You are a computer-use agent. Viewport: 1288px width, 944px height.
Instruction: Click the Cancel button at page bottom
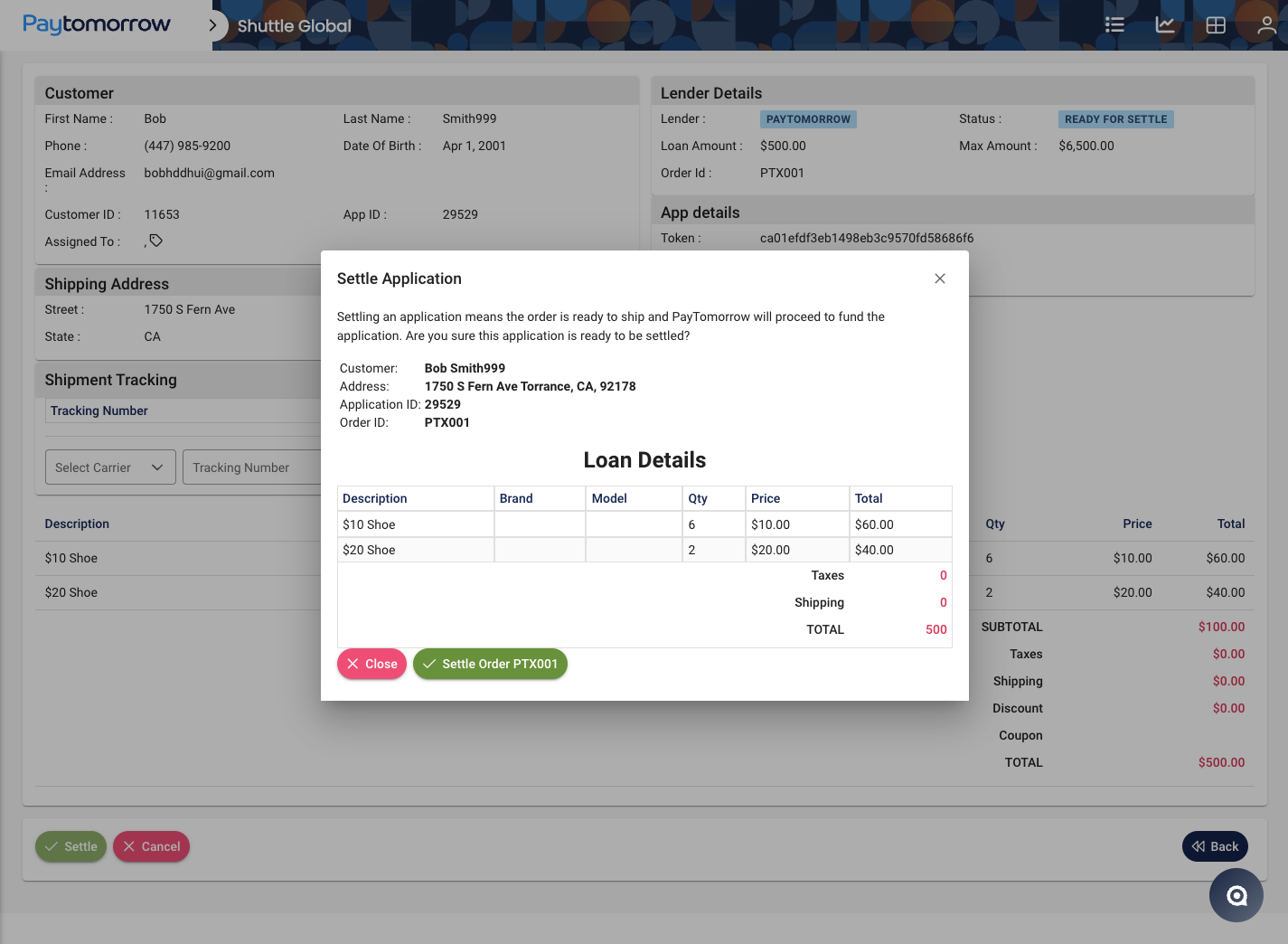coord(151,846)
